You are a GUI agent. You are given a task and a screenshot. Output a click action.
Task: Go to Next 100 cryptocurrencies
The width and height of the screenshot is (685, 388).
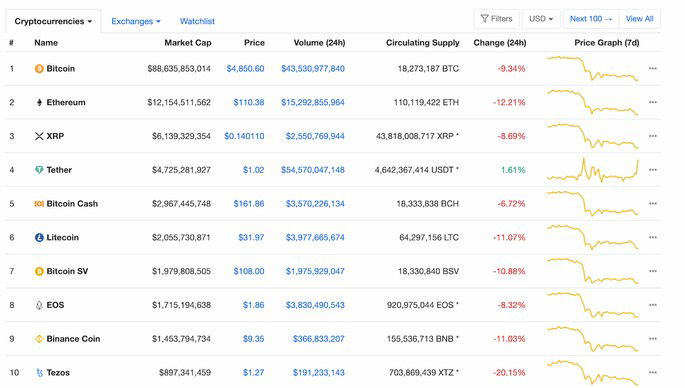(x=591, y=19)
